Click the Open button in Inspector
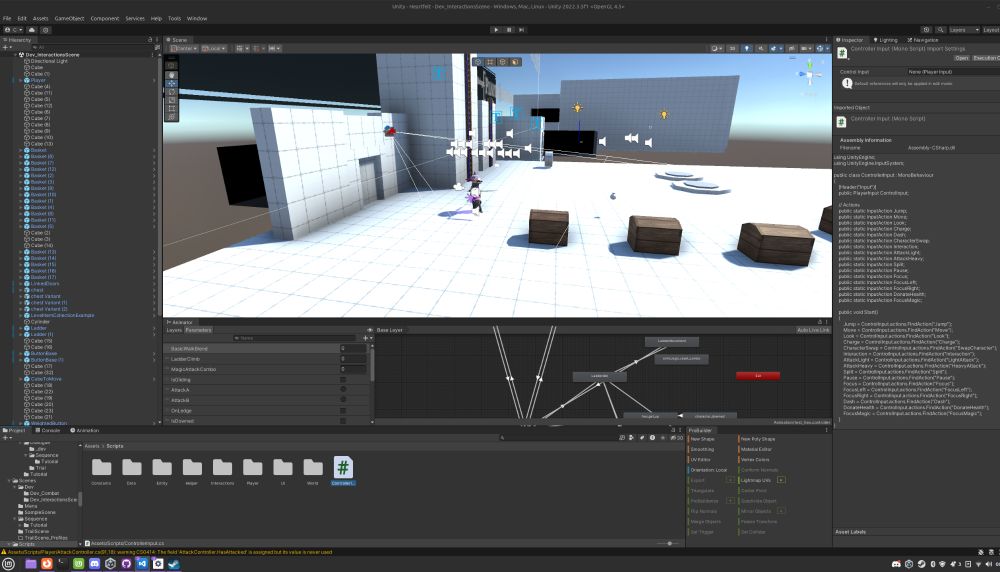This screenshot has height=572, width=1000. click(961, 58)
